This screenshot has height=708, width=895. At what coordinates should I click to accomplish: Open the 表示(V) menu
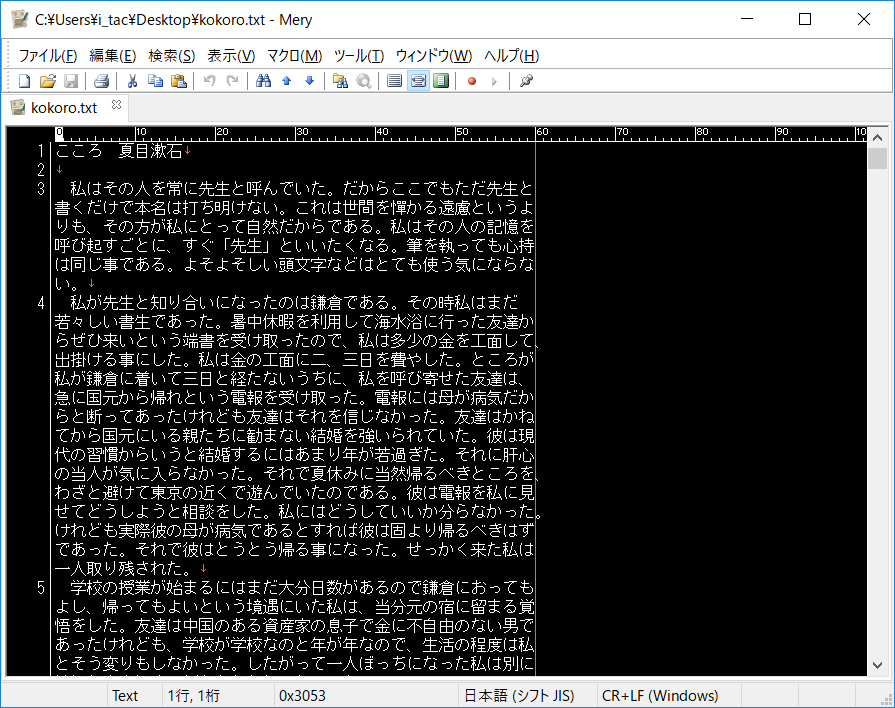(231, 55)
